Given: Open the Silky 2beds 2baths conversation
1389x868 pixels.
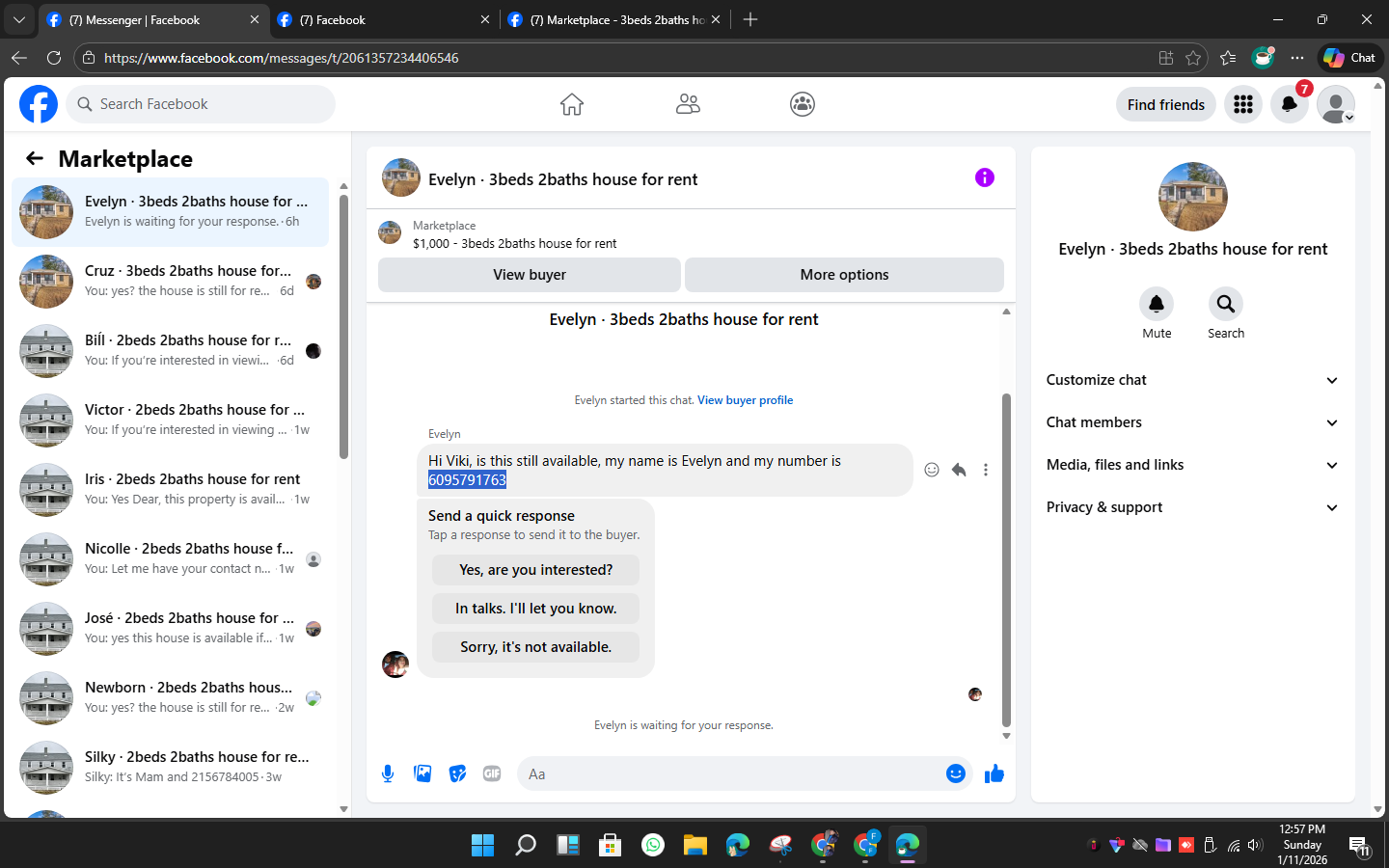Looking at the screenshot, I should point(170,768).
